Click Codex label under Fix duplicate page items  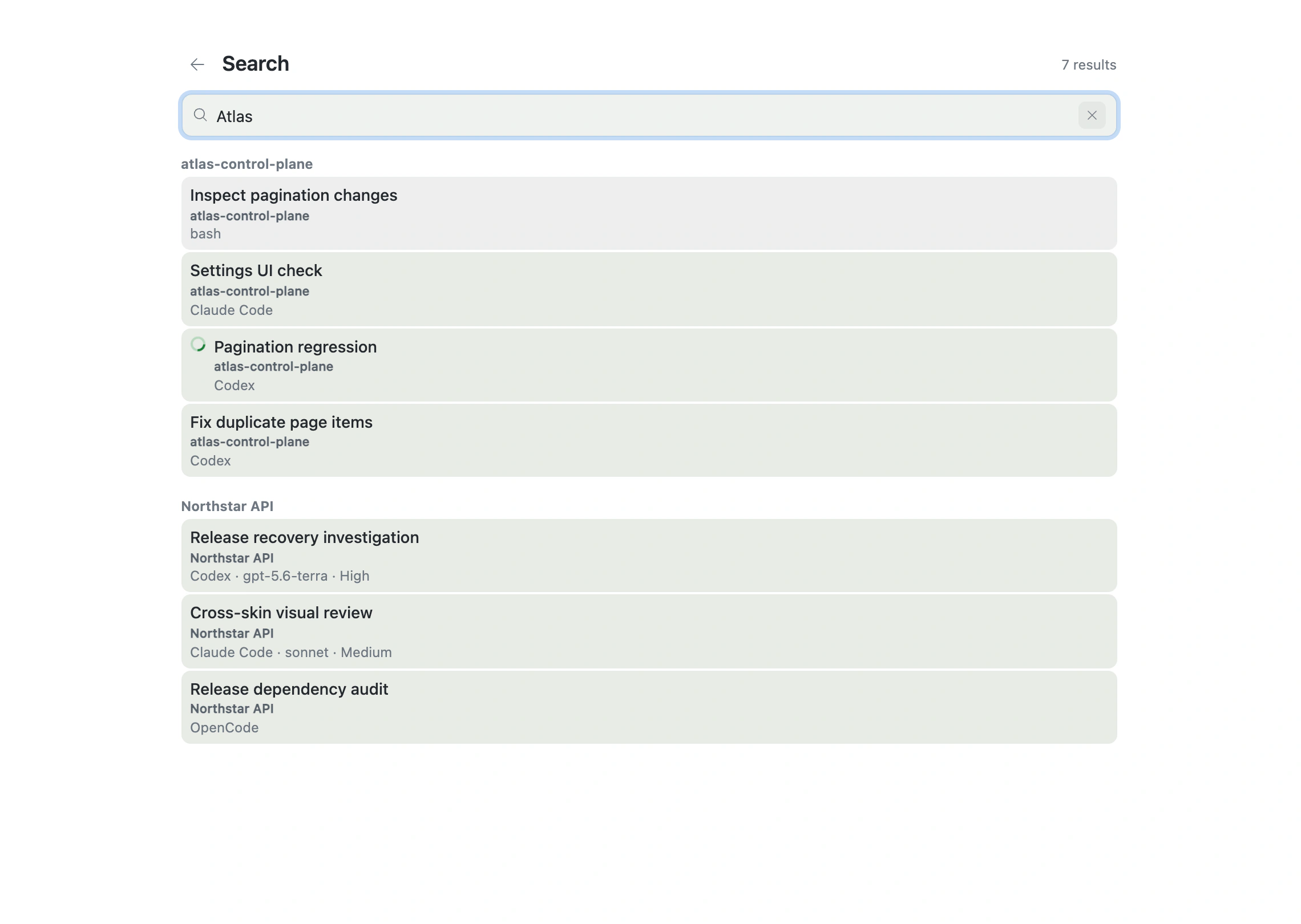click(x=211, y=461)
